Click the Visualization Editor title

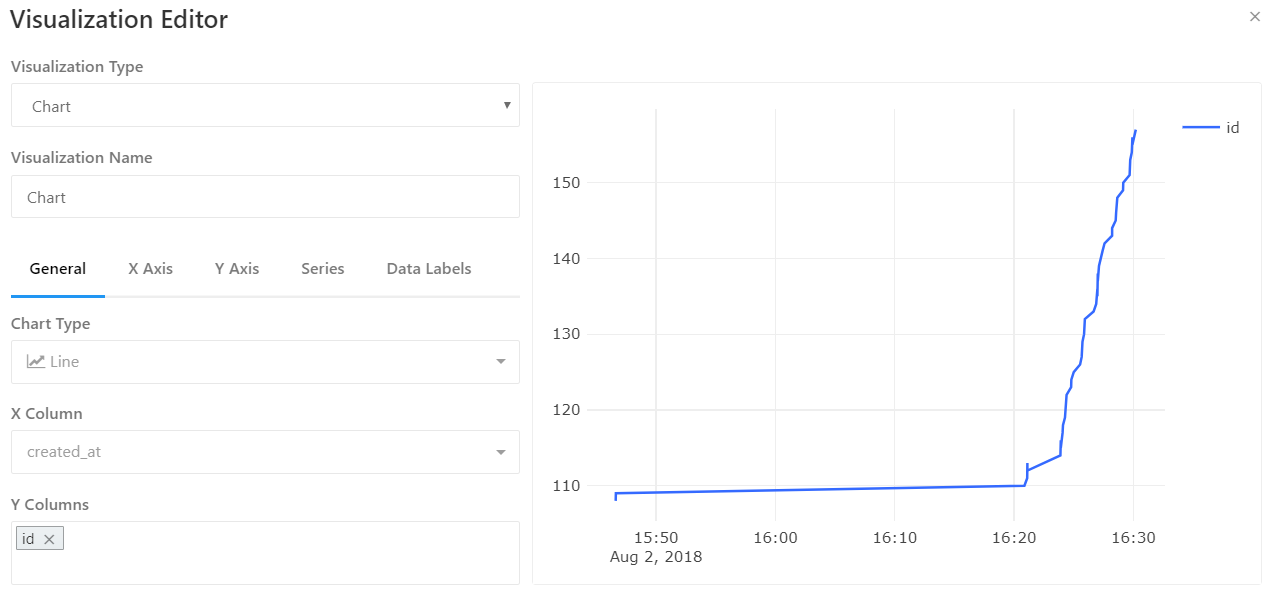(119, 18)
